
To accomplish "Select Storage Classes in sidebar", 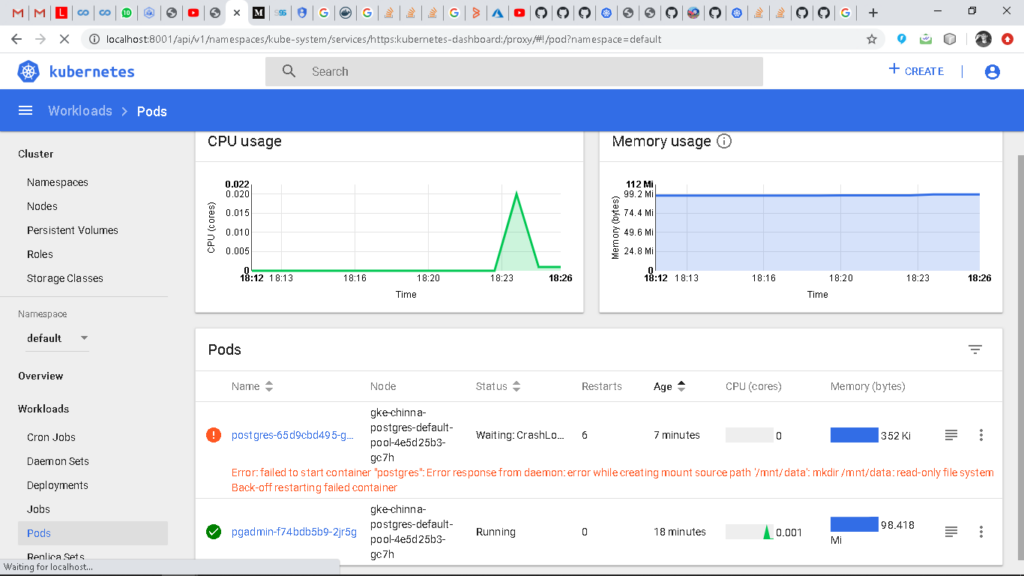I will [x=65, y=278].
